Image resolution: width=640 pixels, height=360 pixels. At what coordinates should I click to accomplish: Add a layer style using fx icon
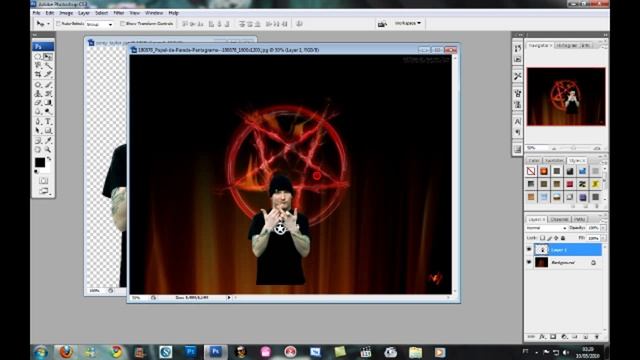point(542,337)
